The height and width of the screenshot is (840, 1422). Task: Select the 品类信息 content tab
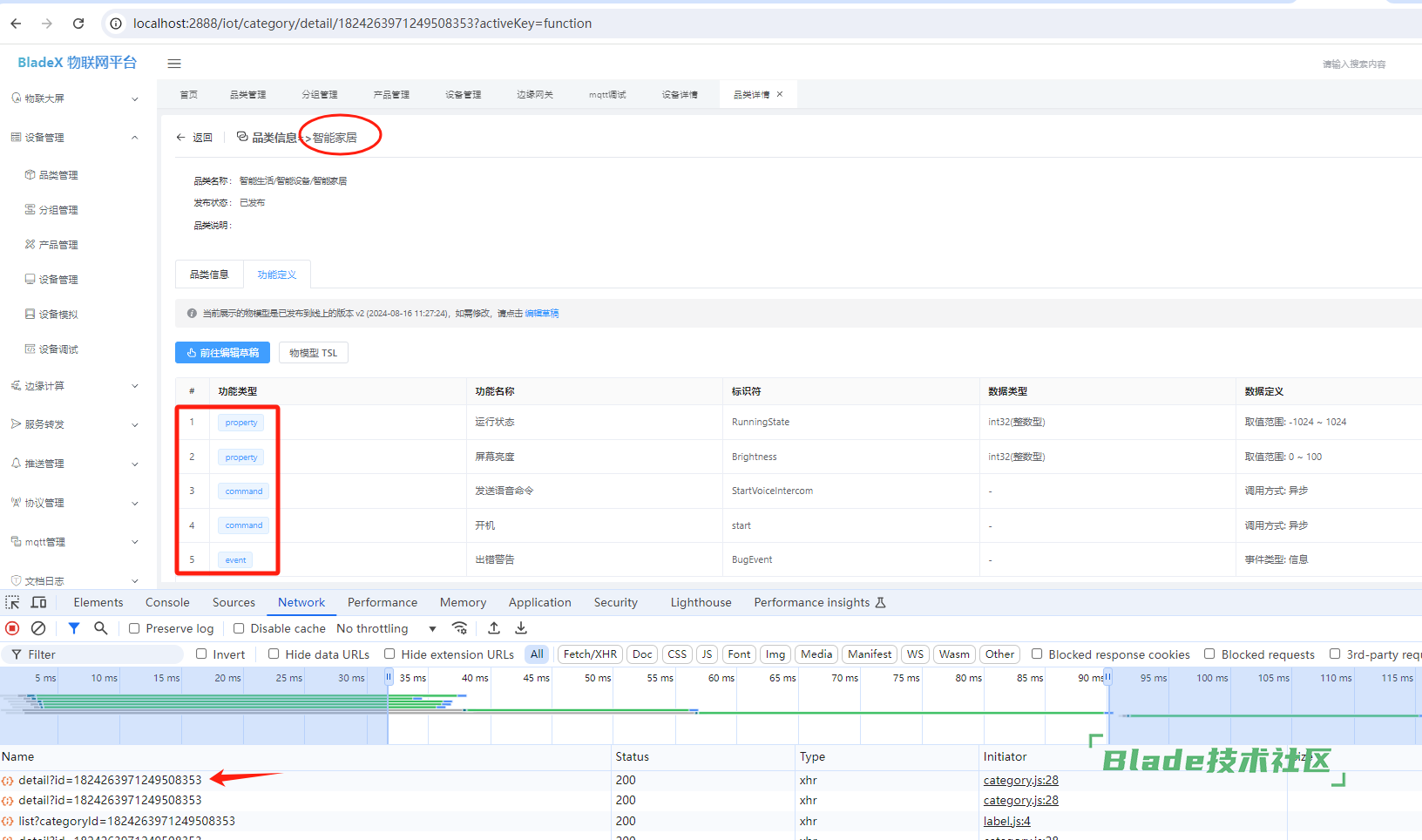[209, 274]
